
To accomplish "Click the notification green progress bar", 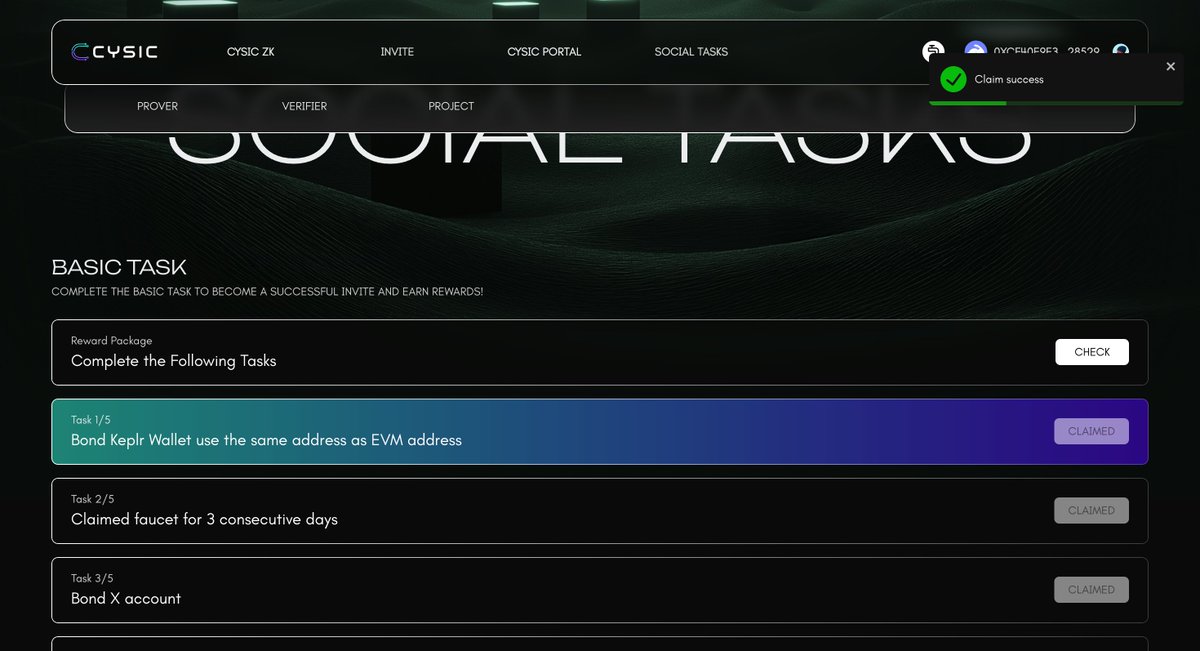I will (967, 102).
